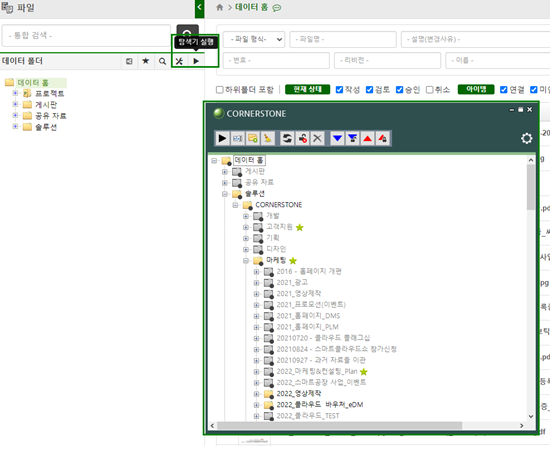Expand 솔루션 in the left tree
550x450 pixels.
(15, 126)
